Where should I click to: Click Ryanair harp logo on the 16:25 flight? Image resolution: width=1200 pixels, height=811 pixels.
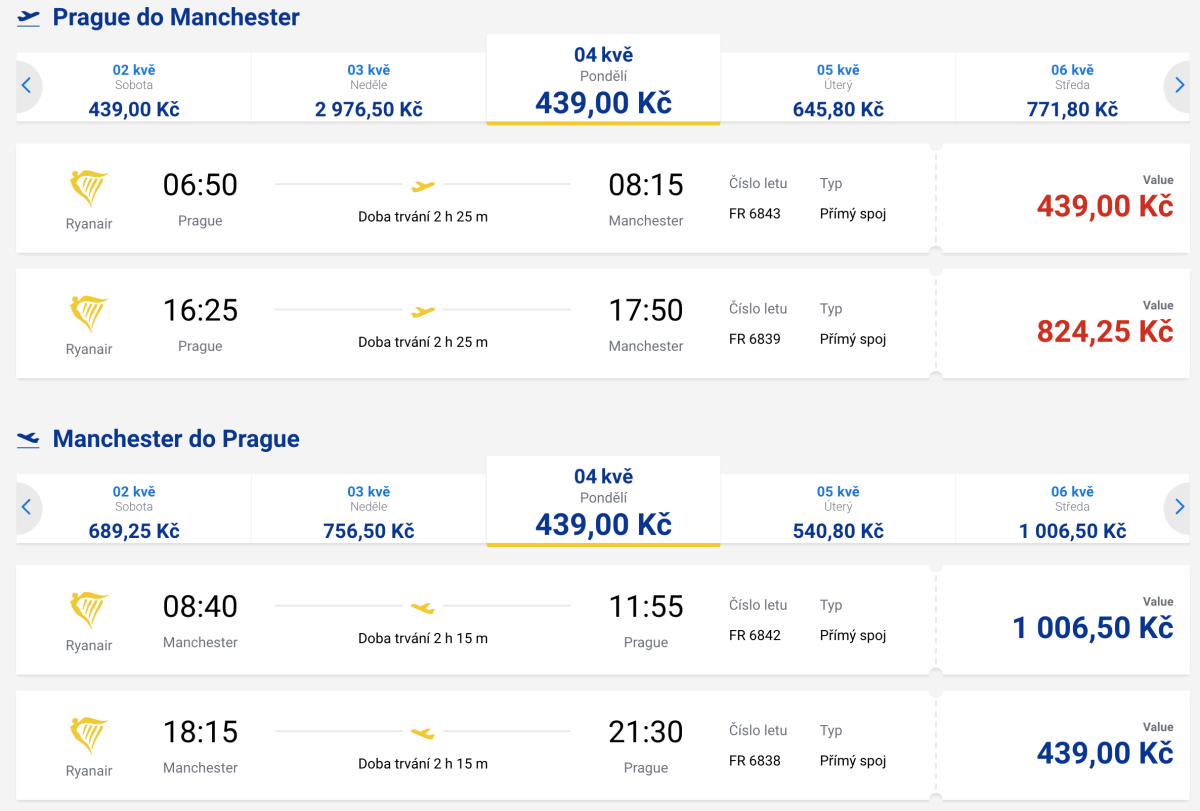point(89,313)
